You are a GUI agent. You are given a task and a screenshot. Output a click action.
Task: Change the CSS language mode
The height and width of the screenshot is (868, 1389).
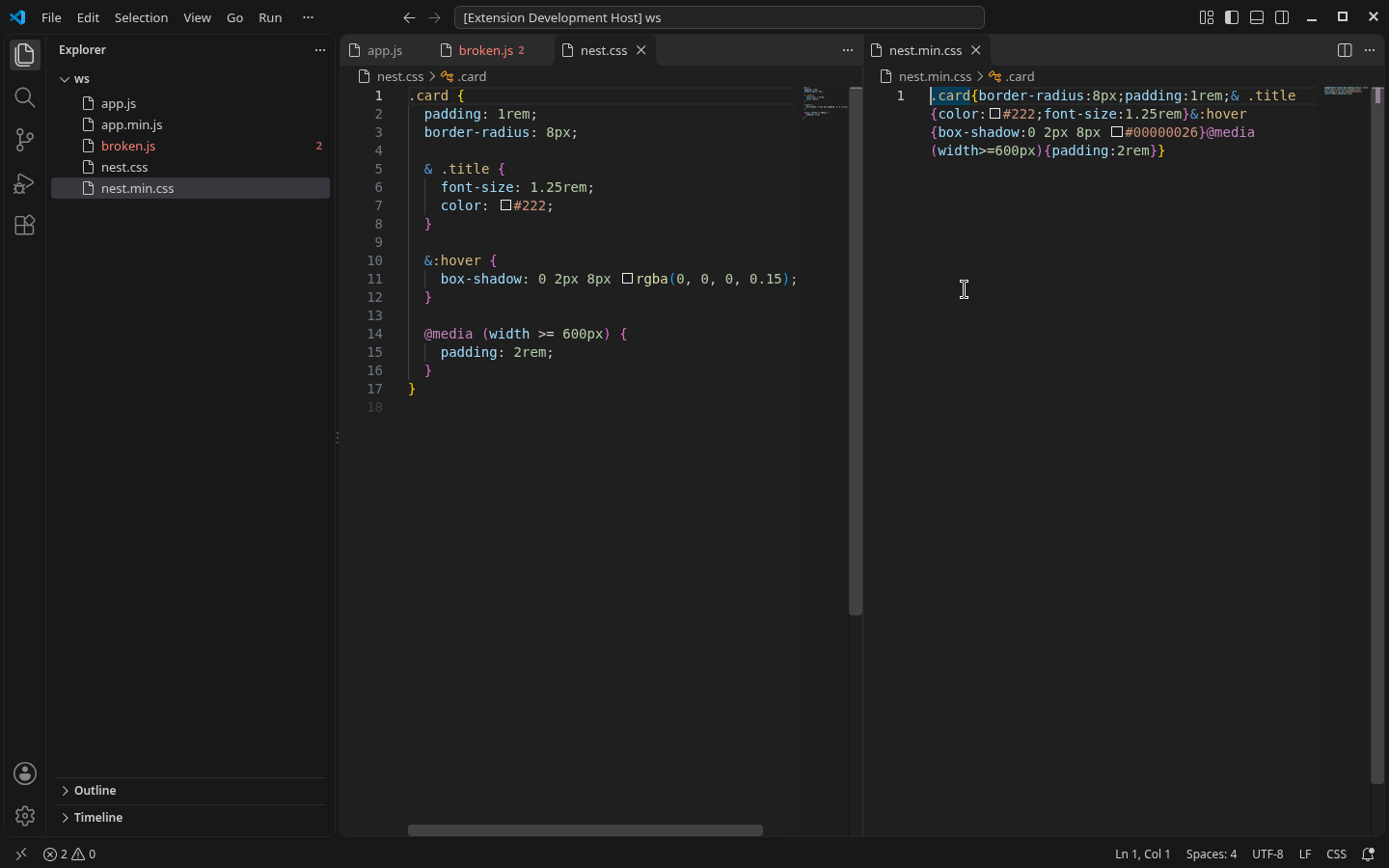(1336, 854)
